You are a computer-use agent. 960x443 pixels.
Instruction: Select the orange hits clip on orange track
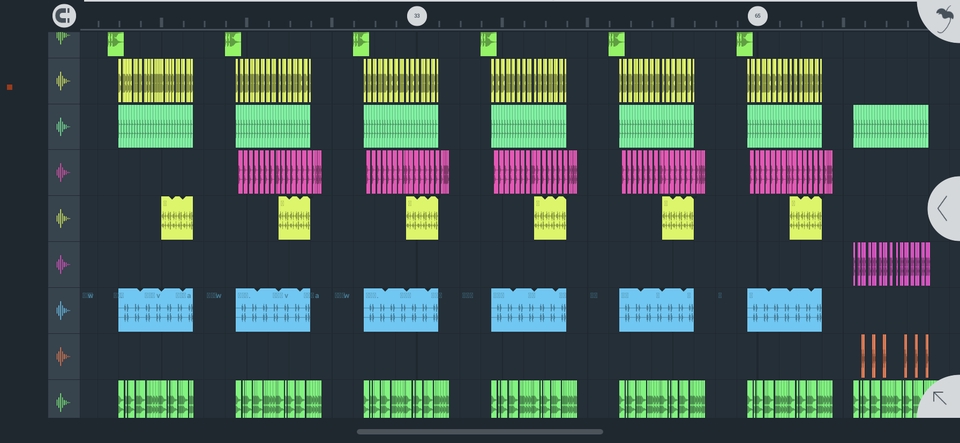(x=894, y=356)
